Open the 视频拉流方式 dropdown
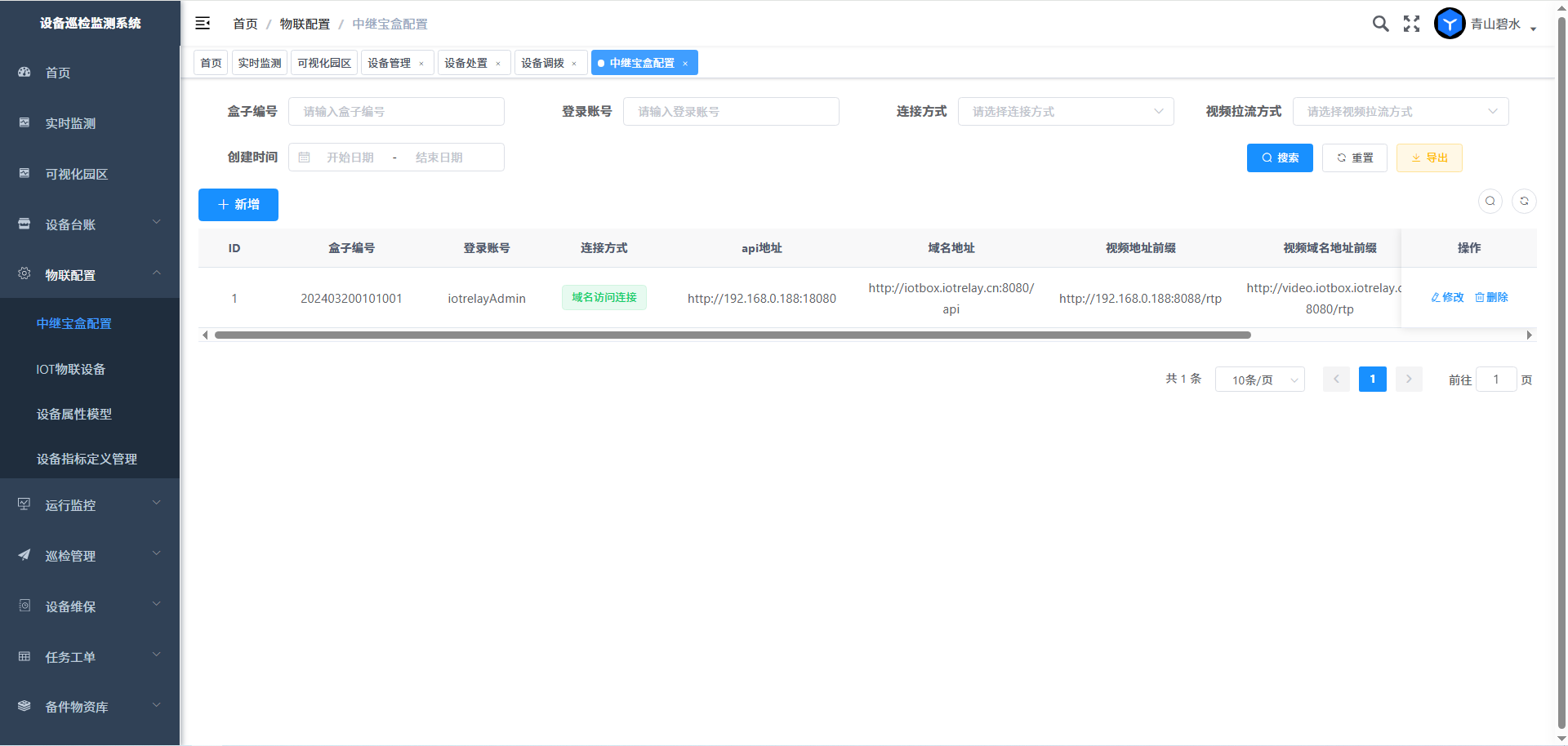1568x746 pixels. pos(1400,112)
